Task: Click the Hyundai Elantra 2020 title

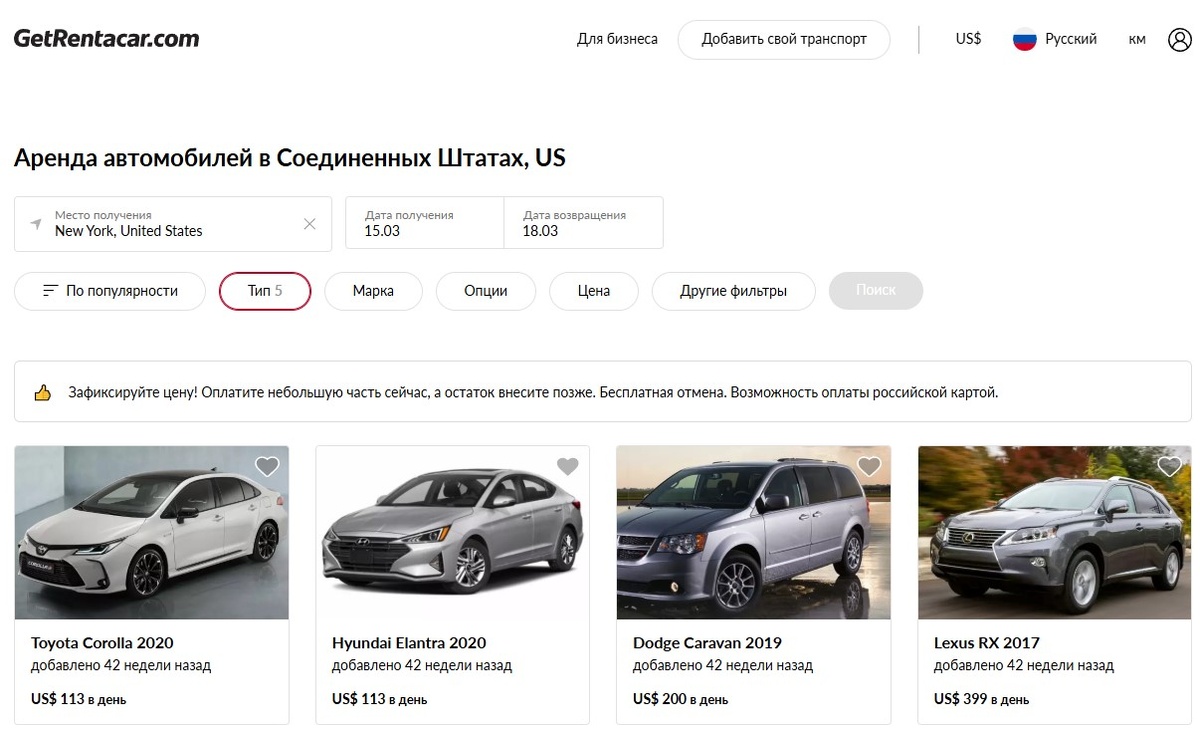Action: coord(409,643)
